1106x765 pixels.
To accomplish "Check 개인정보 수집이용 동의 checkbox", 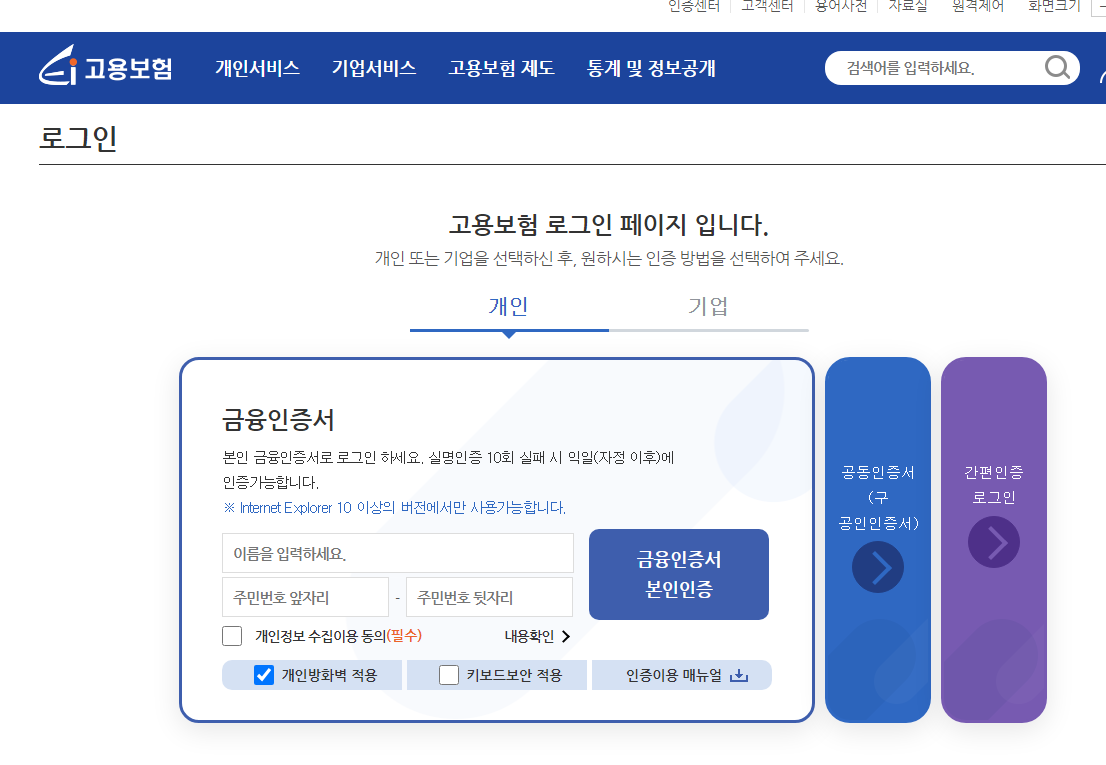I will point(232,636).
